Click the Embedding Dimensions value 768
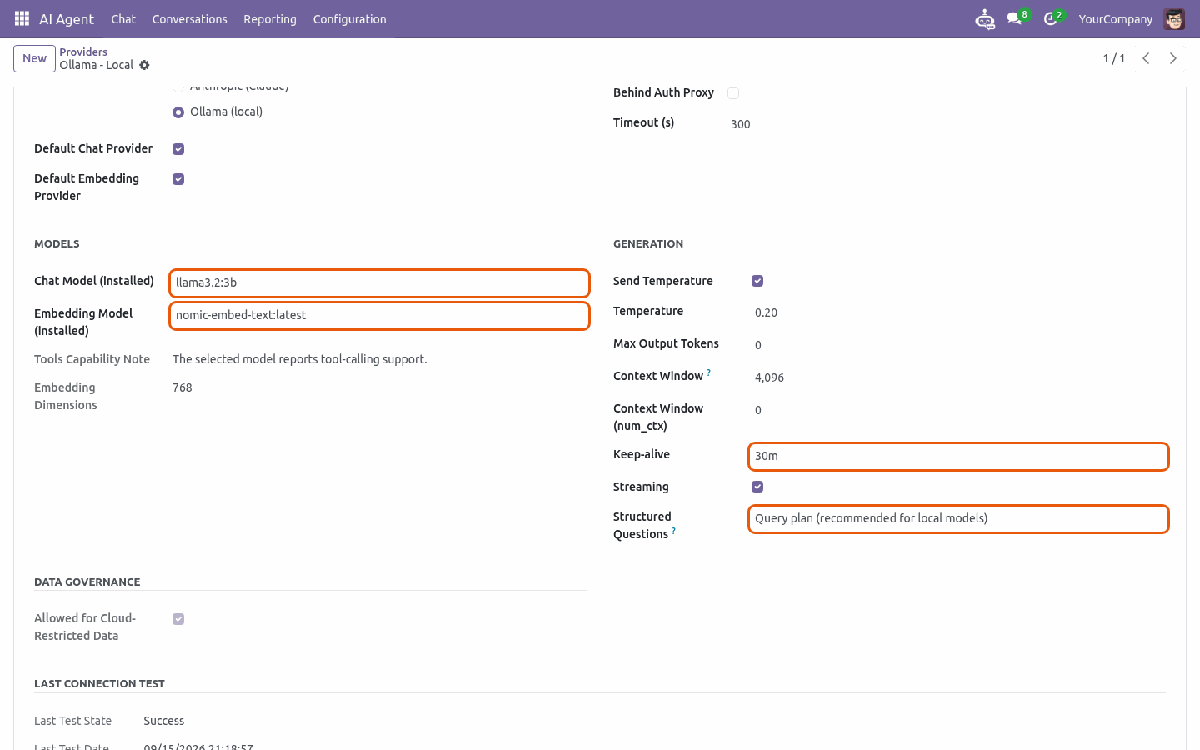 [x=182, y=388]
